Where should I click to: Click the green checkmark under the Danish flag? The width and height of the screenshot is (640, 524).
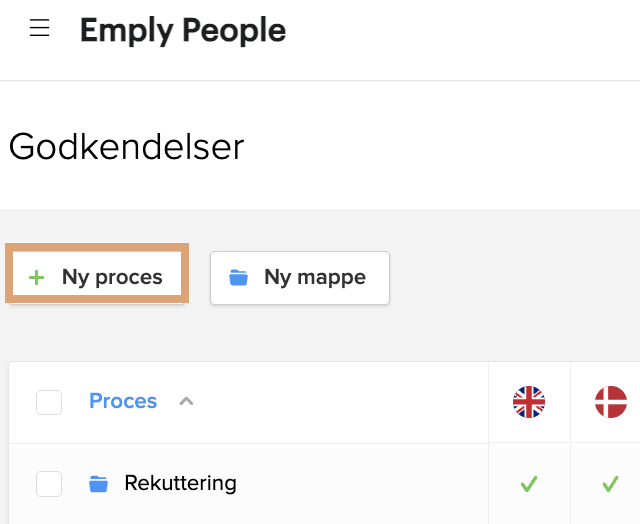coord(611,484)
